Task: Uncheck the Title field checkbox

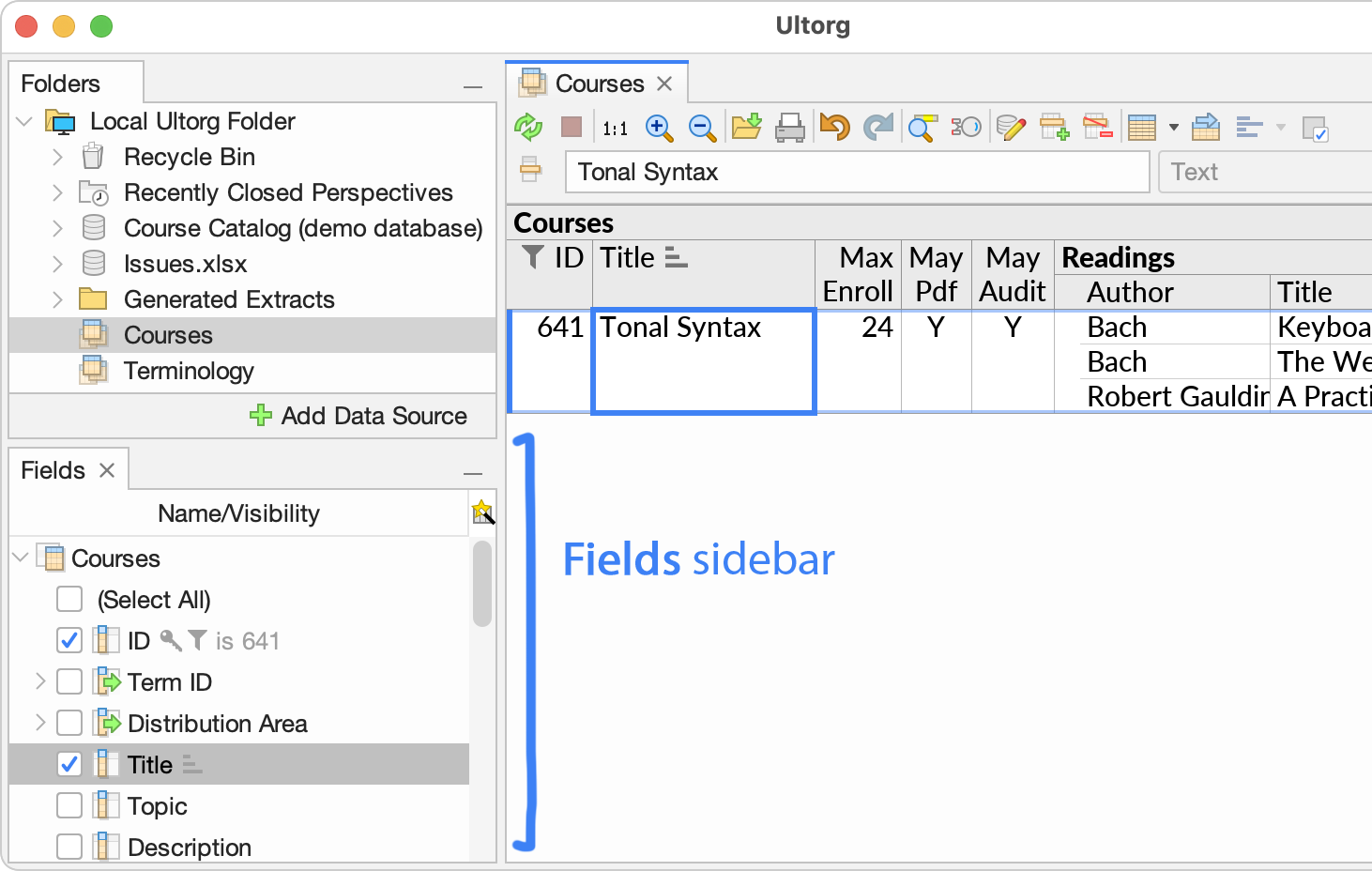Action: point(69,764)
